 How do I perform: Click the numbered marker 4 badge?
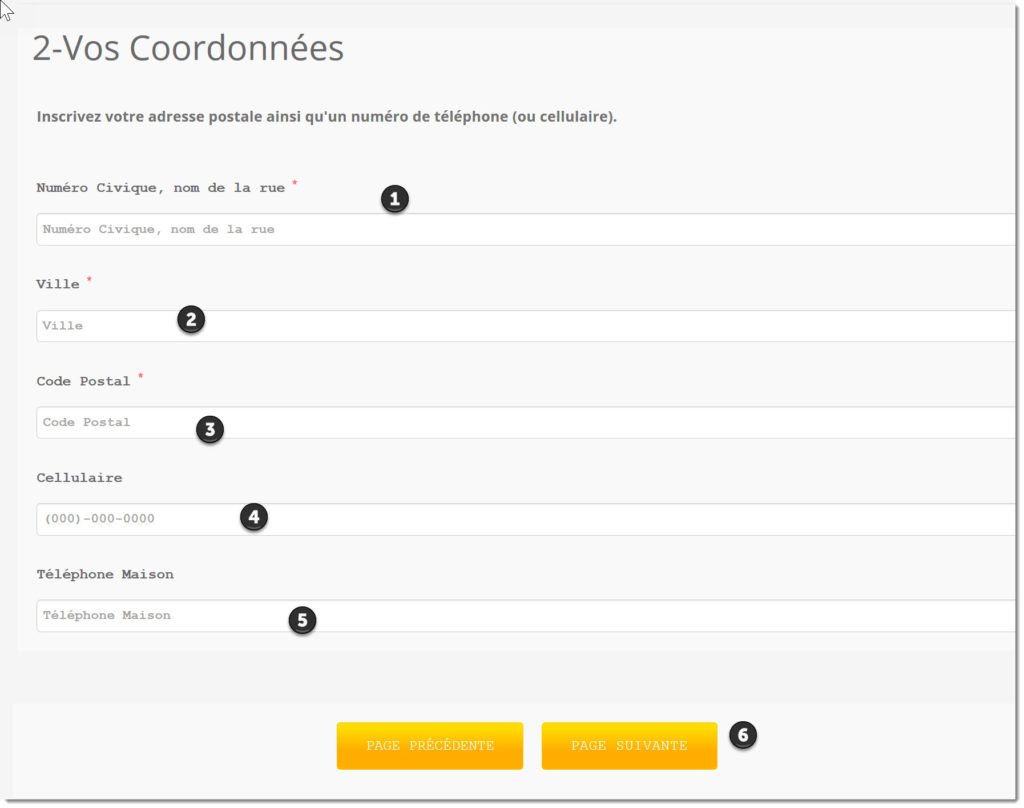coord(254,517)
